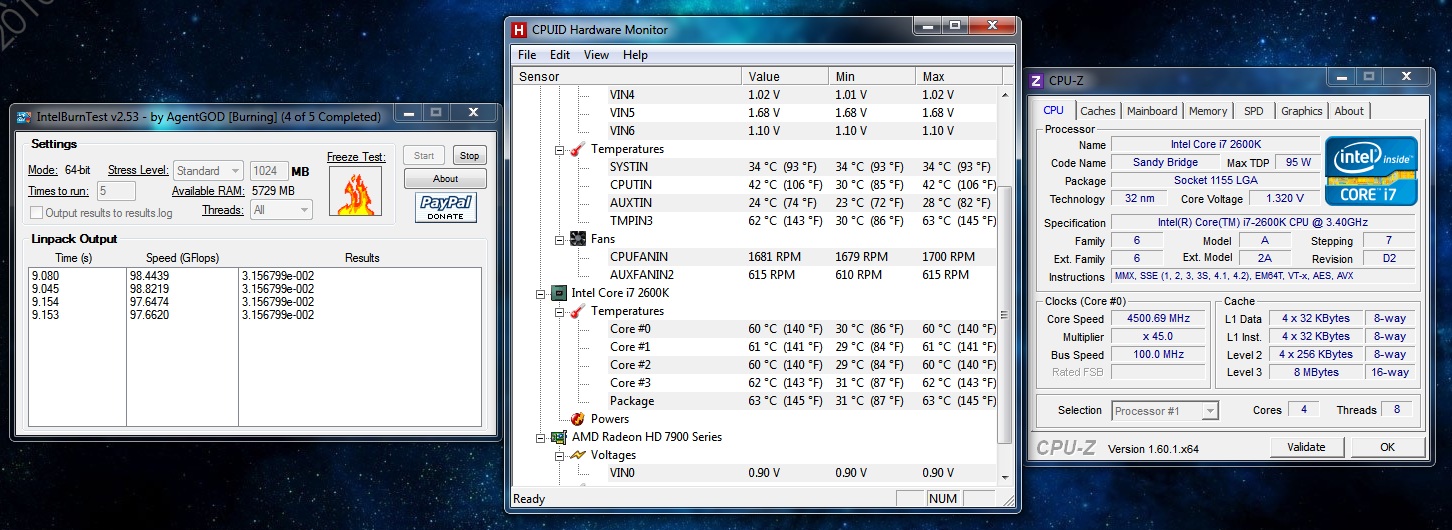Toggle Output results to results.log checkbox
Viewport: 1452px width, 530px height.
[x=37, y=212]
